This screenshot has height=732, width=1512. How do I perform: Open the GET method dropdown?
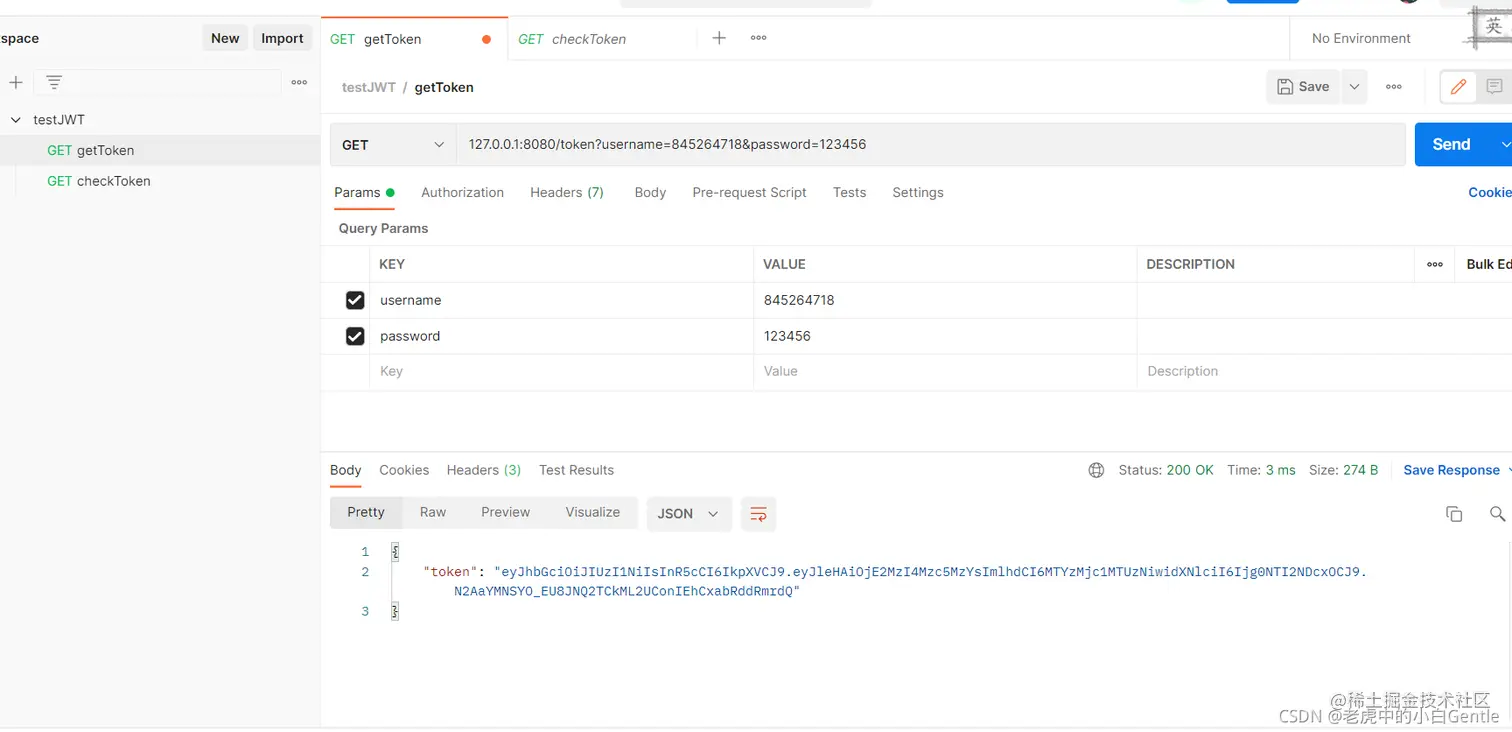[x=393, y=145]
